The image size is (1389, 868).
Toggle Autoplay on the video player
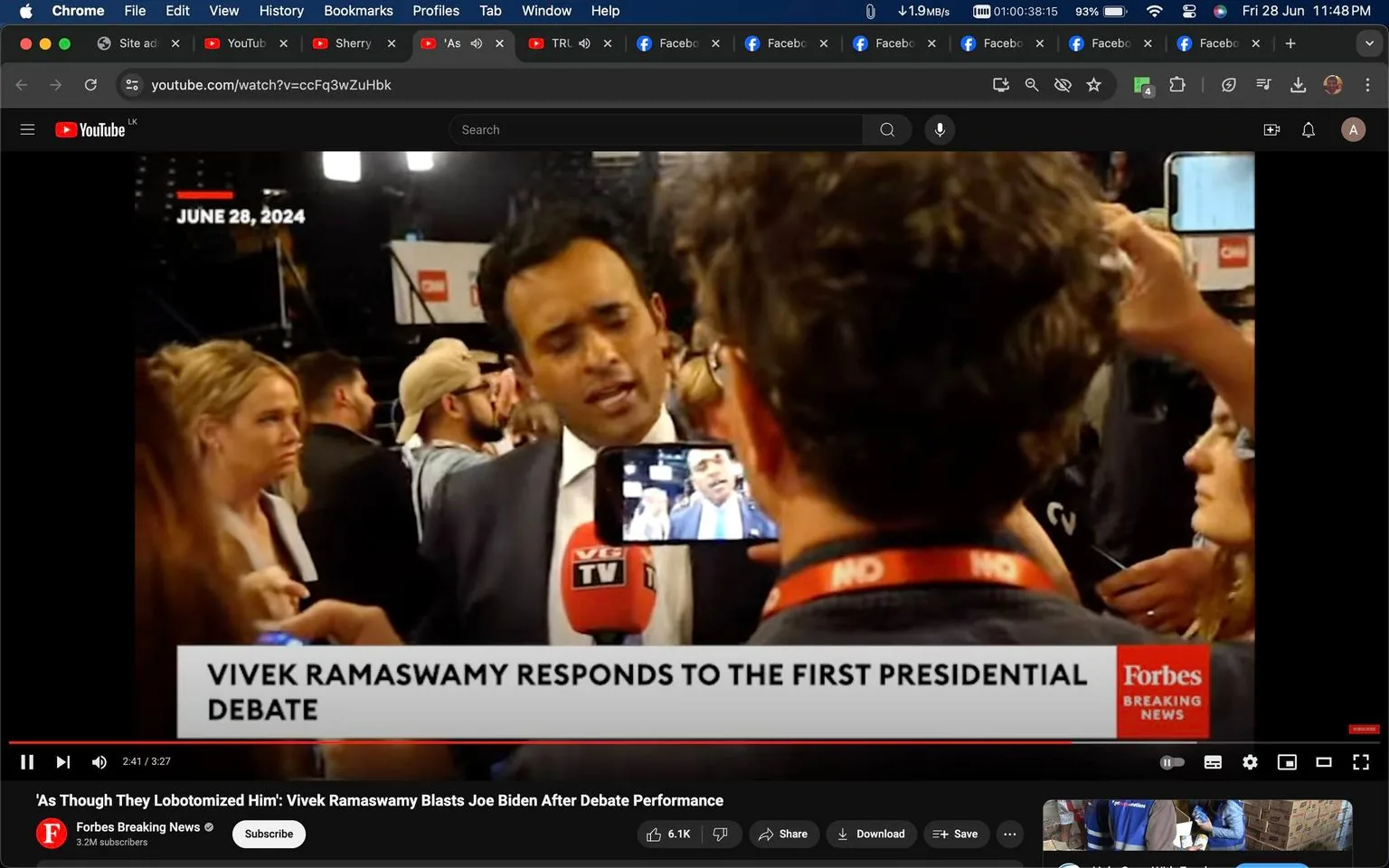tap(1172, 761)
